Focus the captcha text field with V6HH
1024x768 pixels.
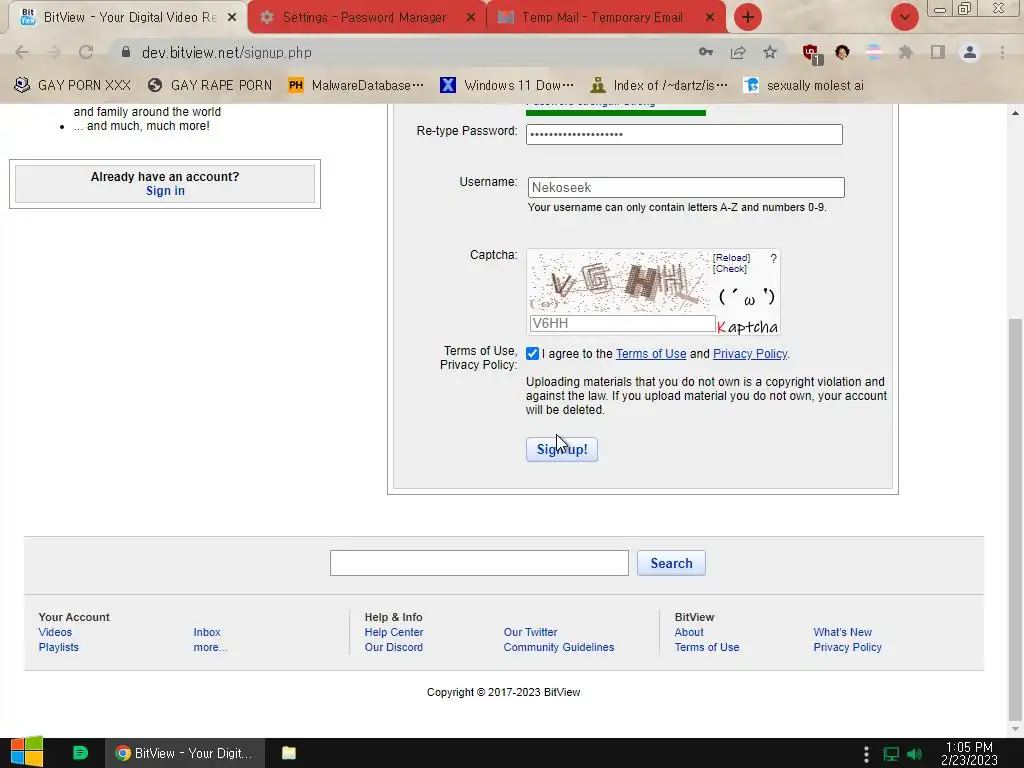coord(622,323)
